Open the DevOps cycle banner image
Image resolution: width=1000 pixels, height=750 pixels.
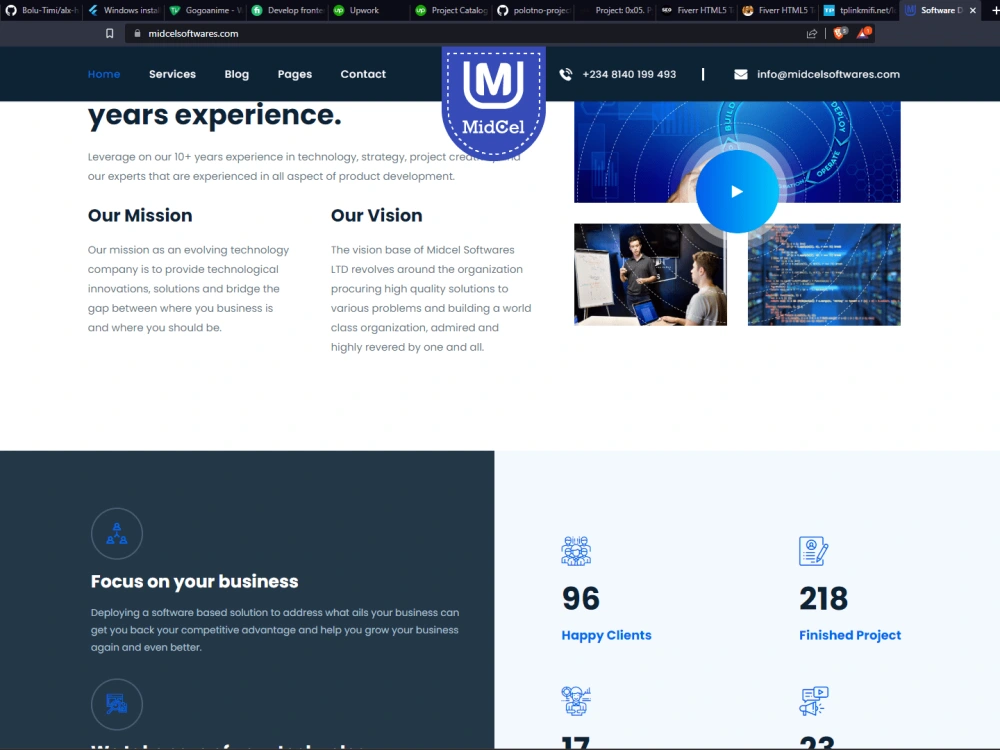(737, 152)
